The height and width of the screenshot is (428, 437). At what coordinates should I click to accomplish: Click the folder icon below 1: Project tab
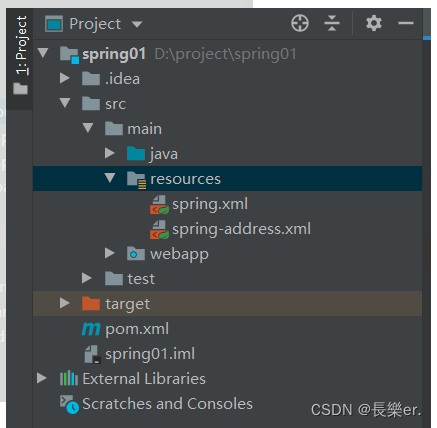tap(20, 89)
